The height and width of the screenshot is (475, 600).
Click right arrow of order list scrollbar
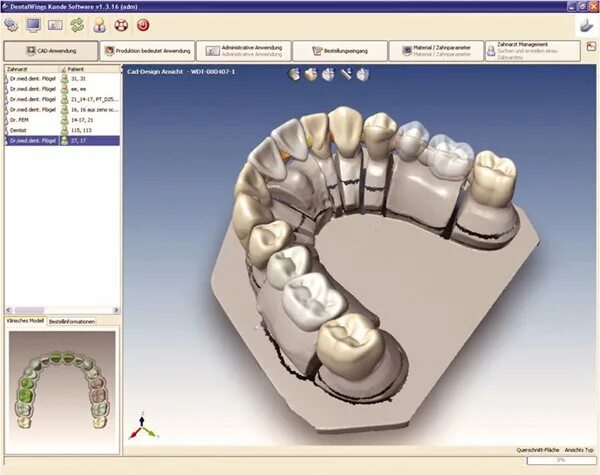click(116, 310)
